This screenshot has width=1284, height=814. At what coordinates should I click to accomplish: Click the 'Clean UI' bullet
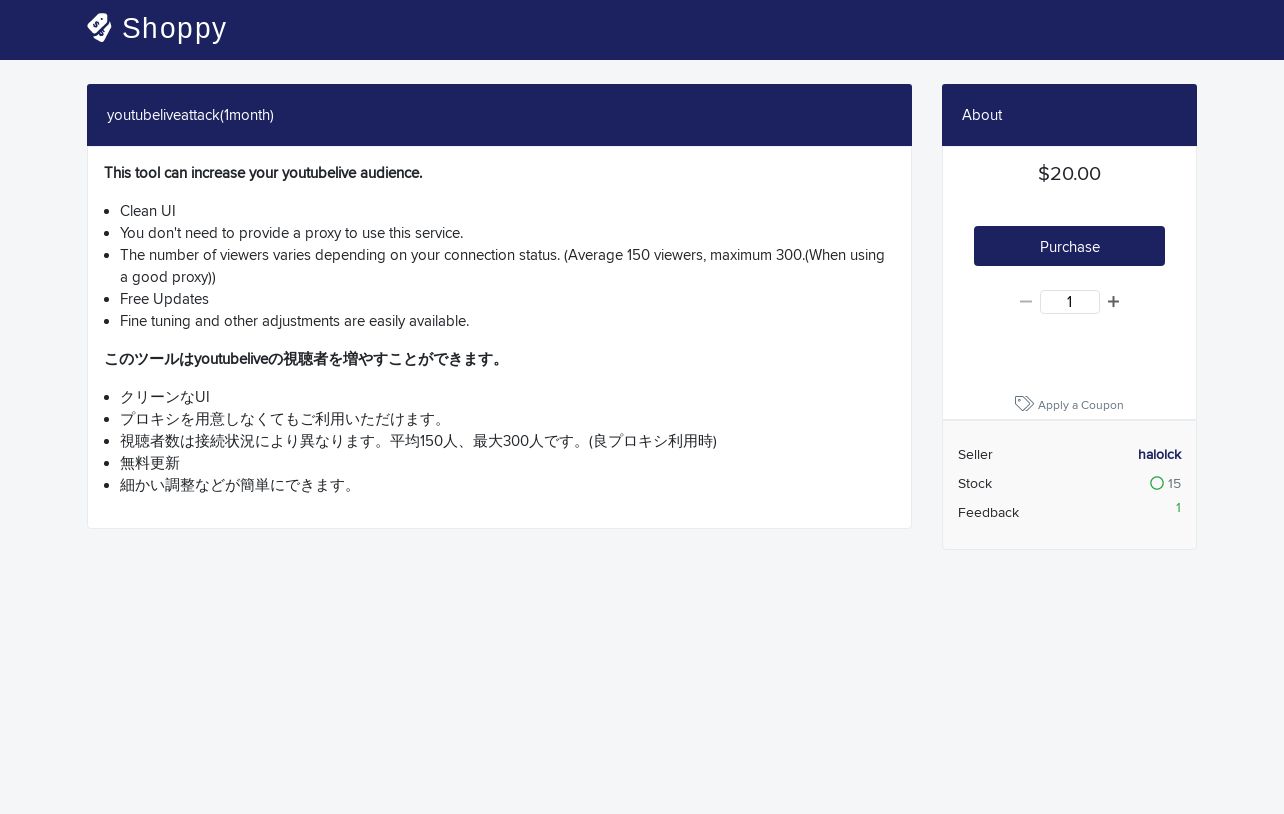[x=148, y=211]
